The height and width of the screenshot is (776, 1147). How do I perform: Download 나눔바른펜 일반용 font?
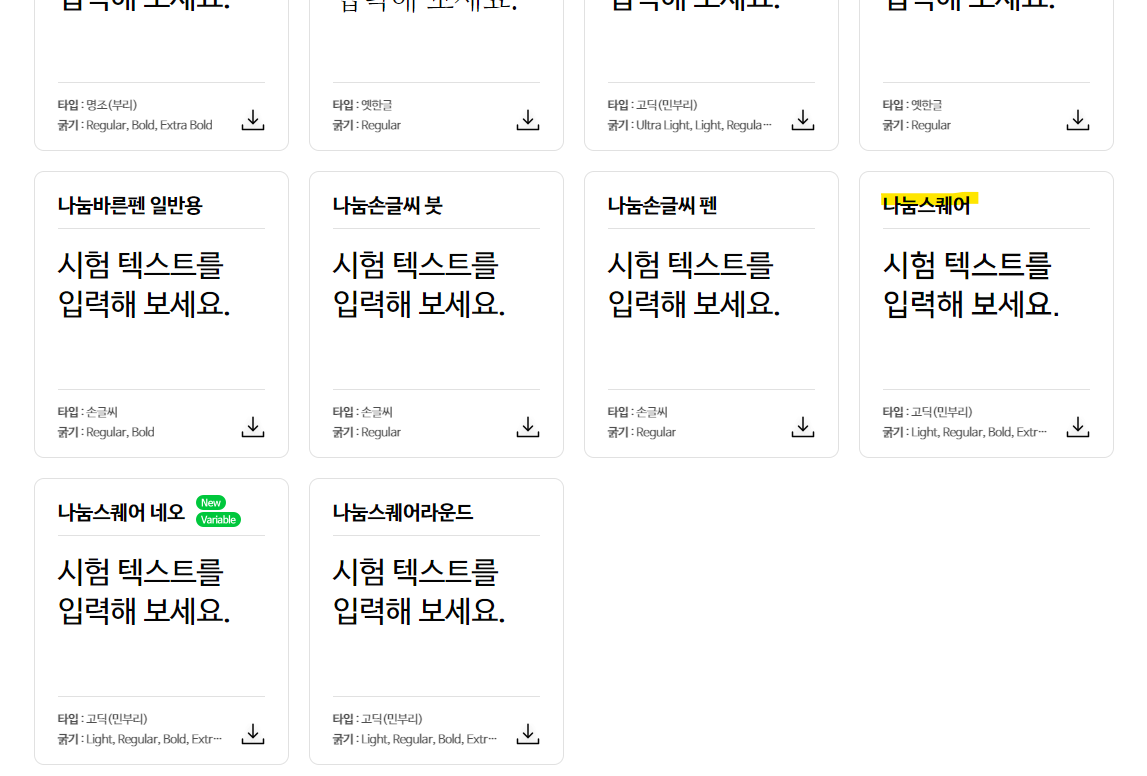click(252, 427)
